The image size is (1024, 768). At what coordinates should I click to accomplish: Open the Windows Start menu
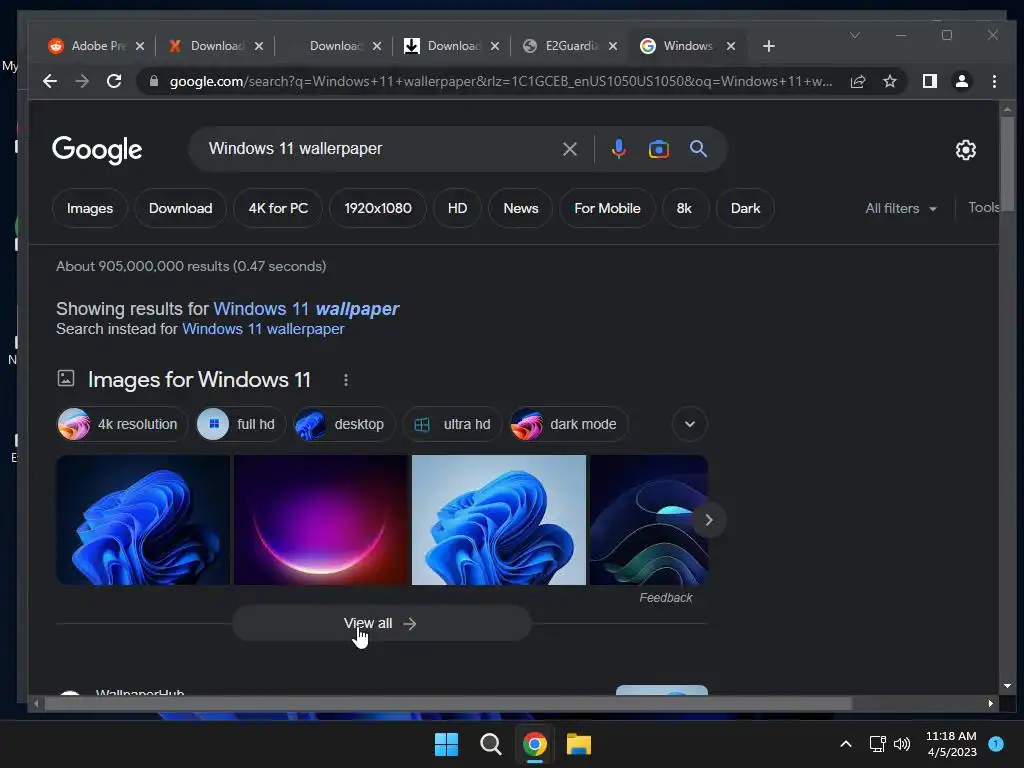click(x=447, y=744)
